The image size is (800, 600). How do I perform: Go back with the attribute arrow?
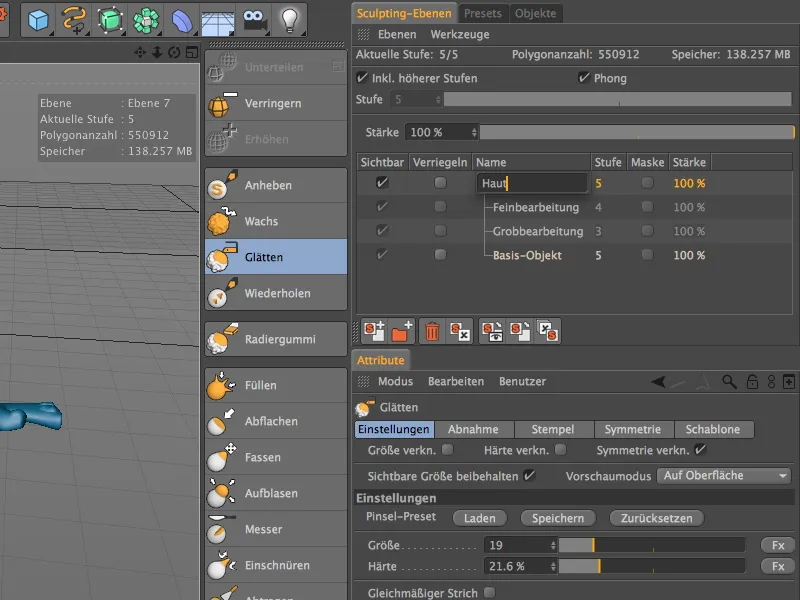click(658, 382)
